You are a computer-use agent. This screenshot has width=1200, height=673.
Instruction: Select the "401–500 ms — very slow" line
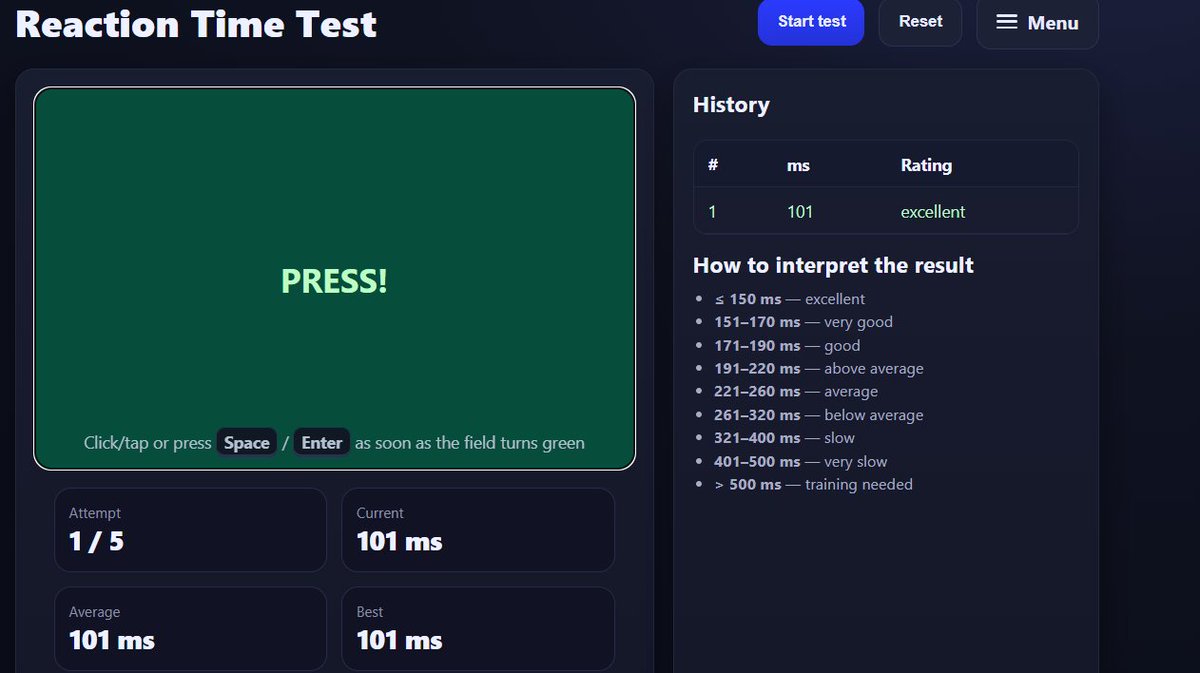tap(801, 461)
